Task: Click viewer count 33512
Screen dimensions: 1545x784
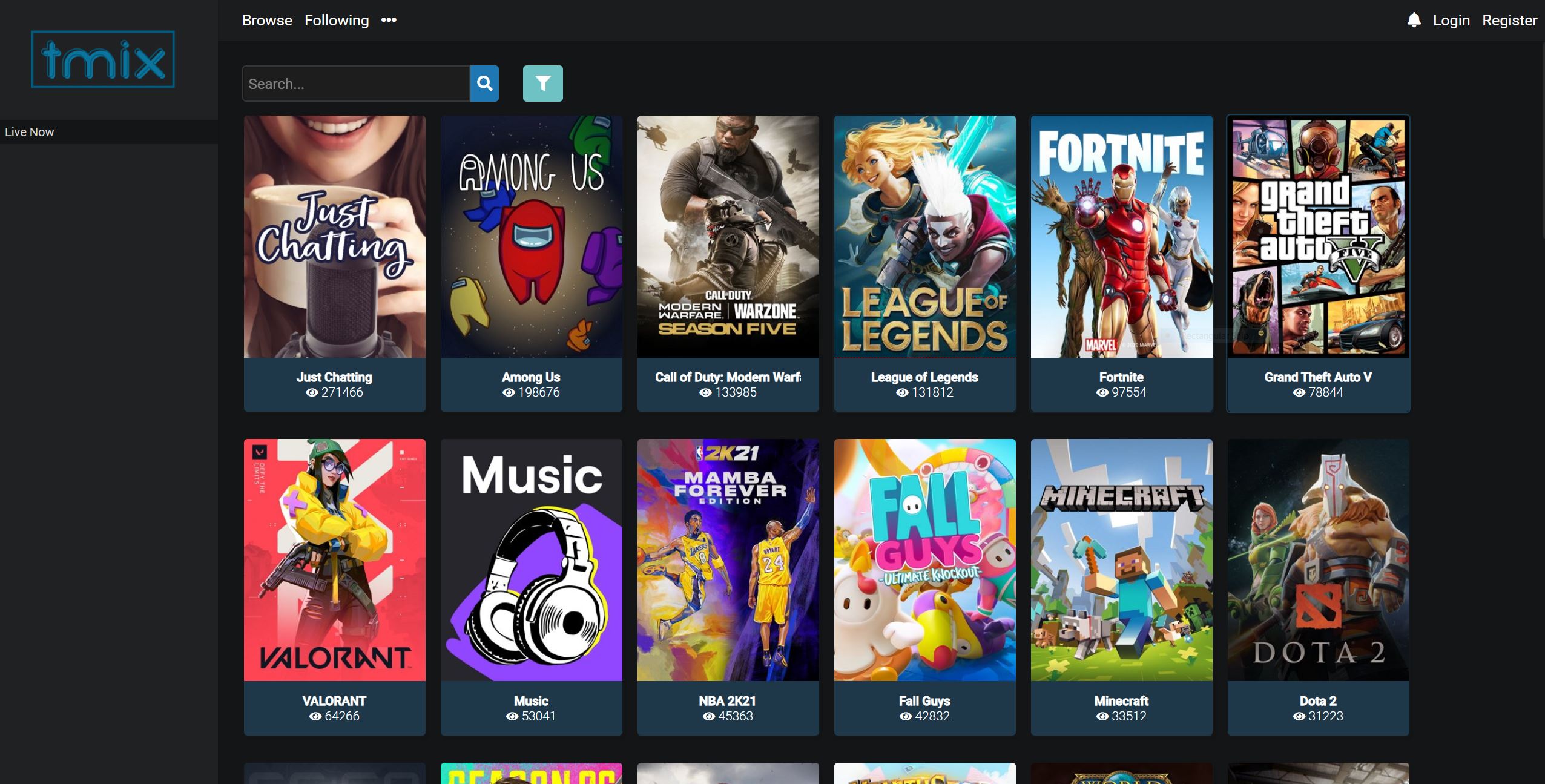Action: pos(1129,716)
